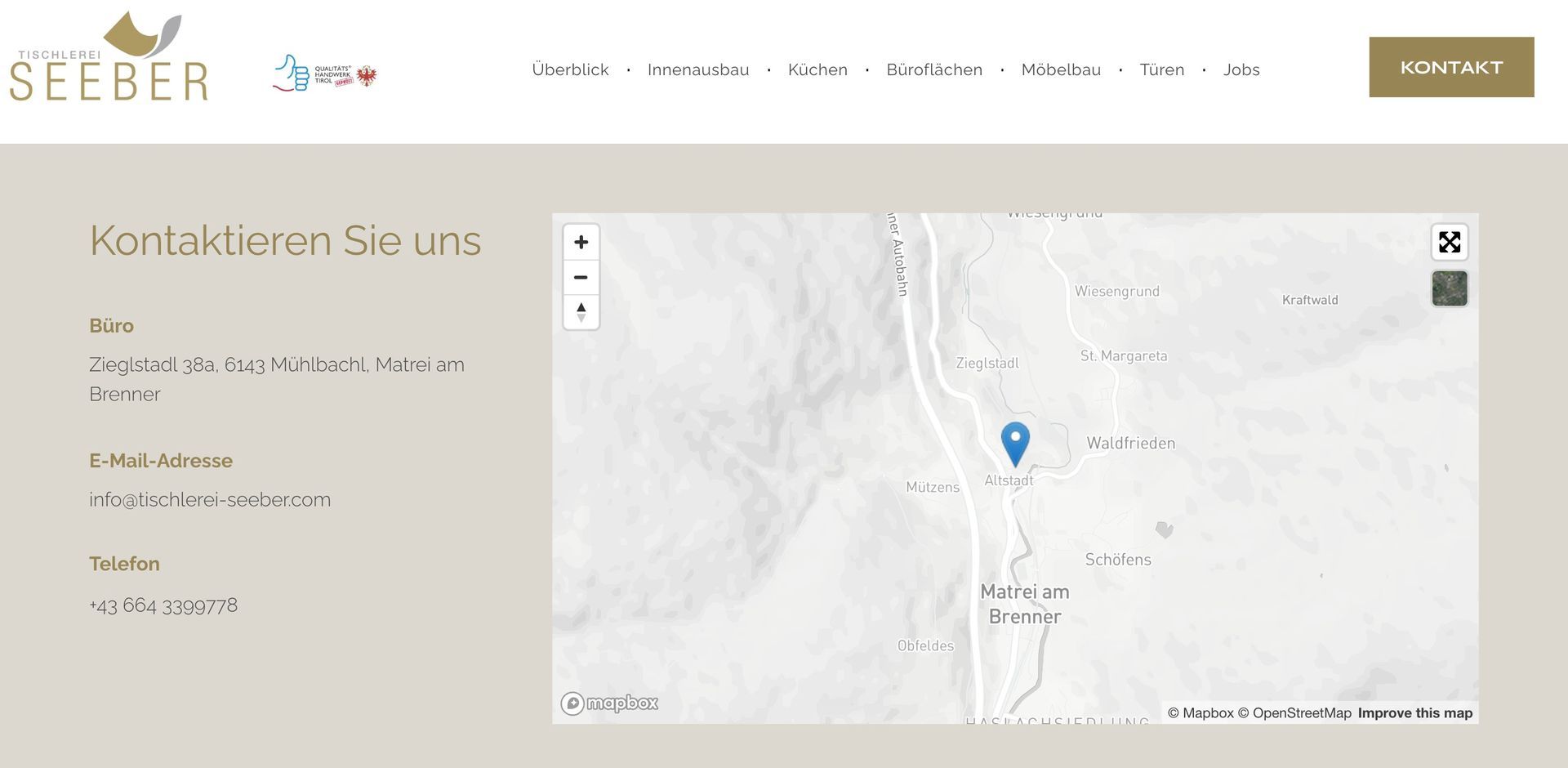Click Schöfens label on the map
This screenshot has width=1568, height=768.
(x=1118, y=560)
